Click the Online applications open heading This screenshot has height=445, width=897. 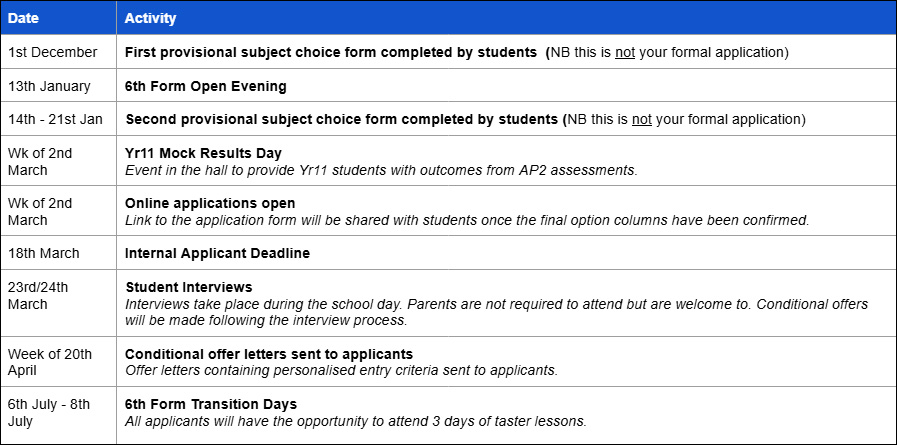tap(210, 203)
